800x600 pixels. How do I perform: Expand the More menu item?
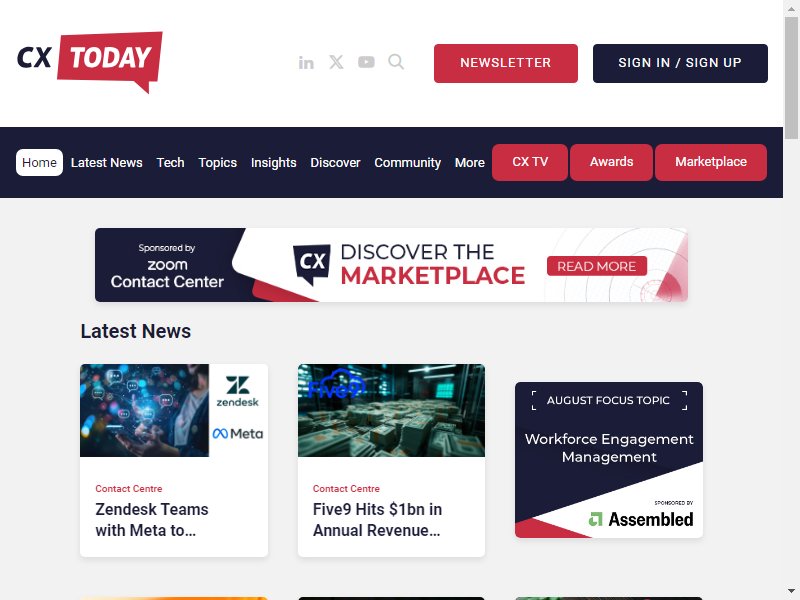(x=470, y=162)
